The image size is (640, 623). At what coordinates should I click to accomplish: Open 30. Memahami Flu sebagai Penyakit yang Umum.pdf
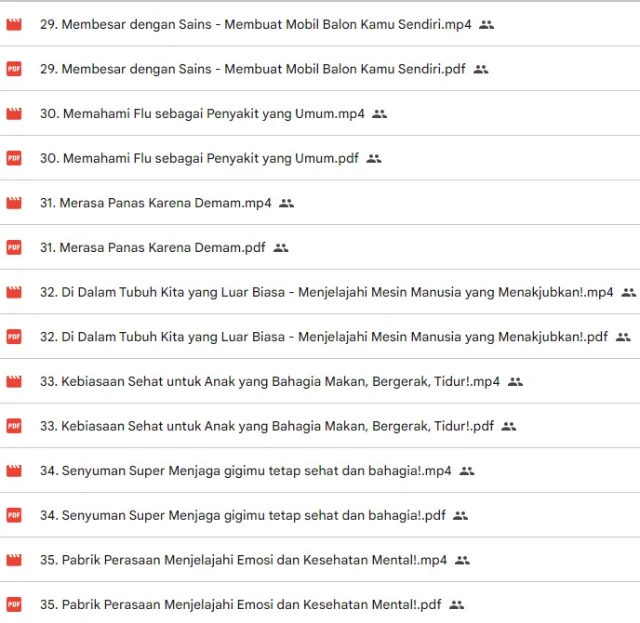(199, 158)
